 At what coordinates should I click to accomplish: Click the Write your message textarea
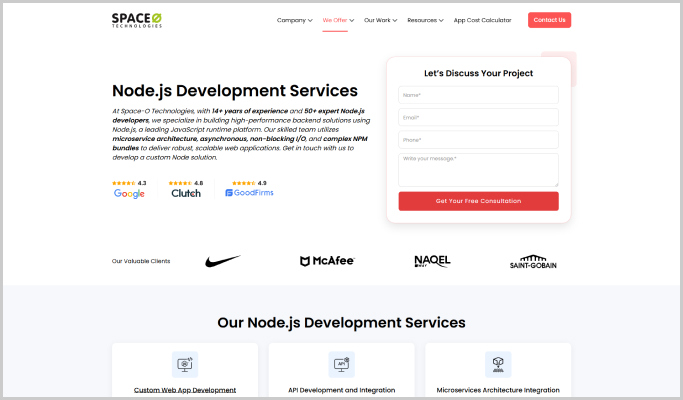pyautogui.click(x=478, y=170)
